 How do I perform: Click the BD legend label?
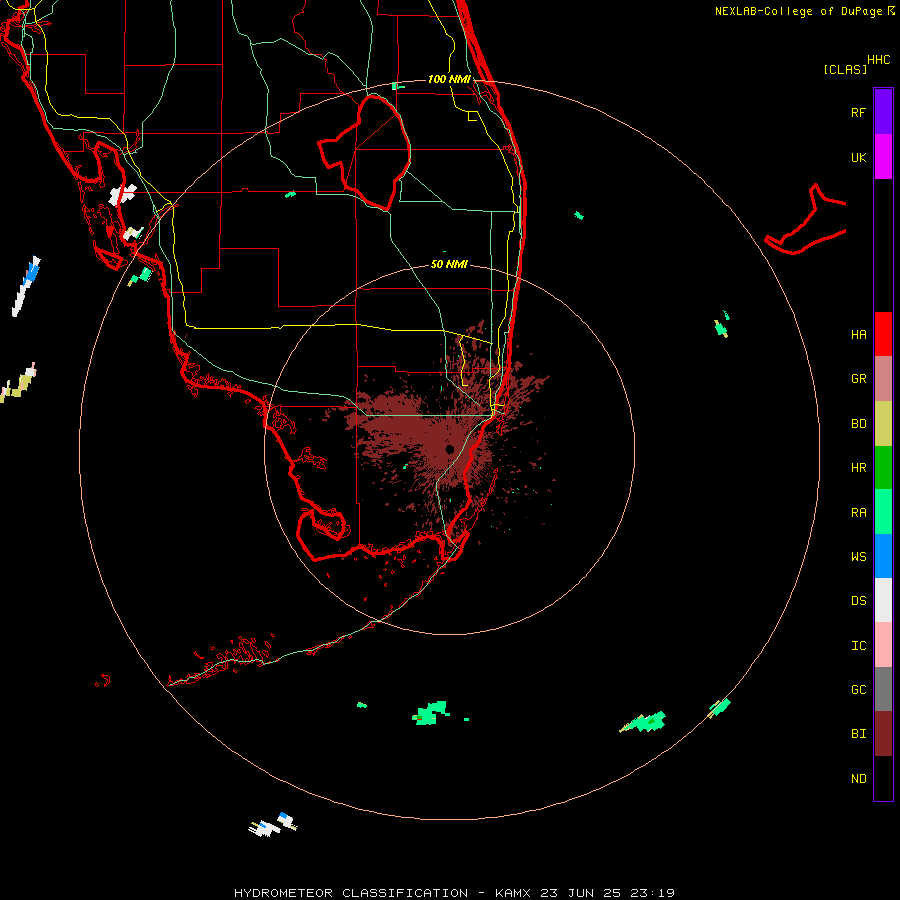(x=858, y=424)
